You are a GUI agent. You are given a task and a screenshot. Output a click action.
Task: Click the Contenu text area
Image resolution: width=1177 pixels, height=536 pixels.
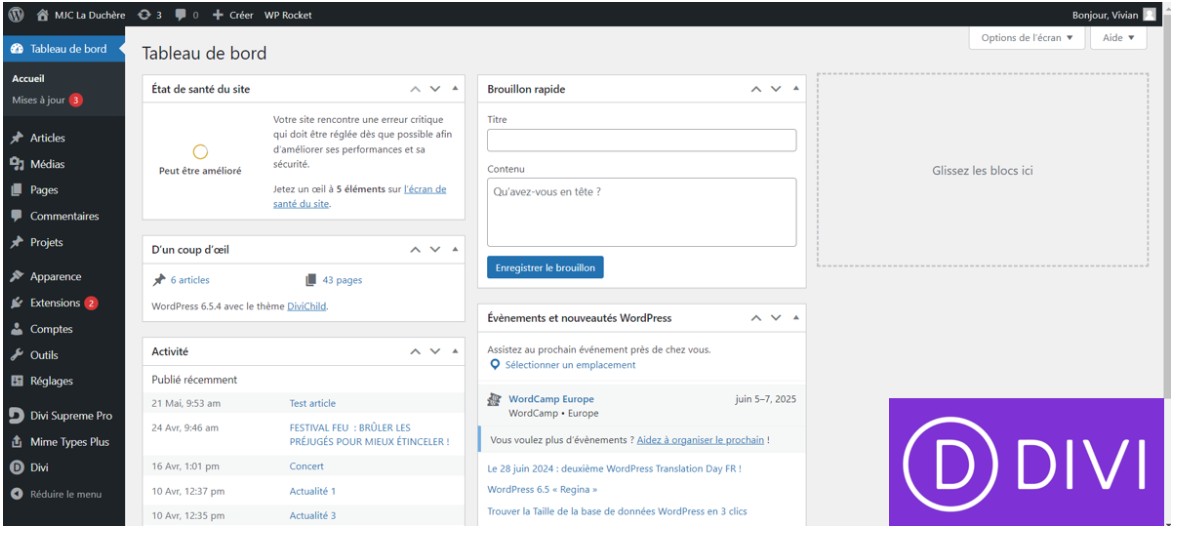click(641, 212)
